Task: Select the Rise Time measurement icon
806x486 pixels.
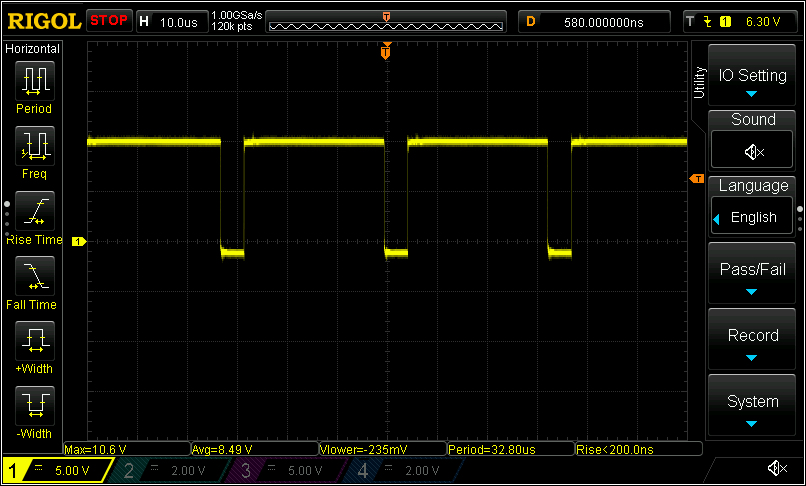Action: coord(34,210)
